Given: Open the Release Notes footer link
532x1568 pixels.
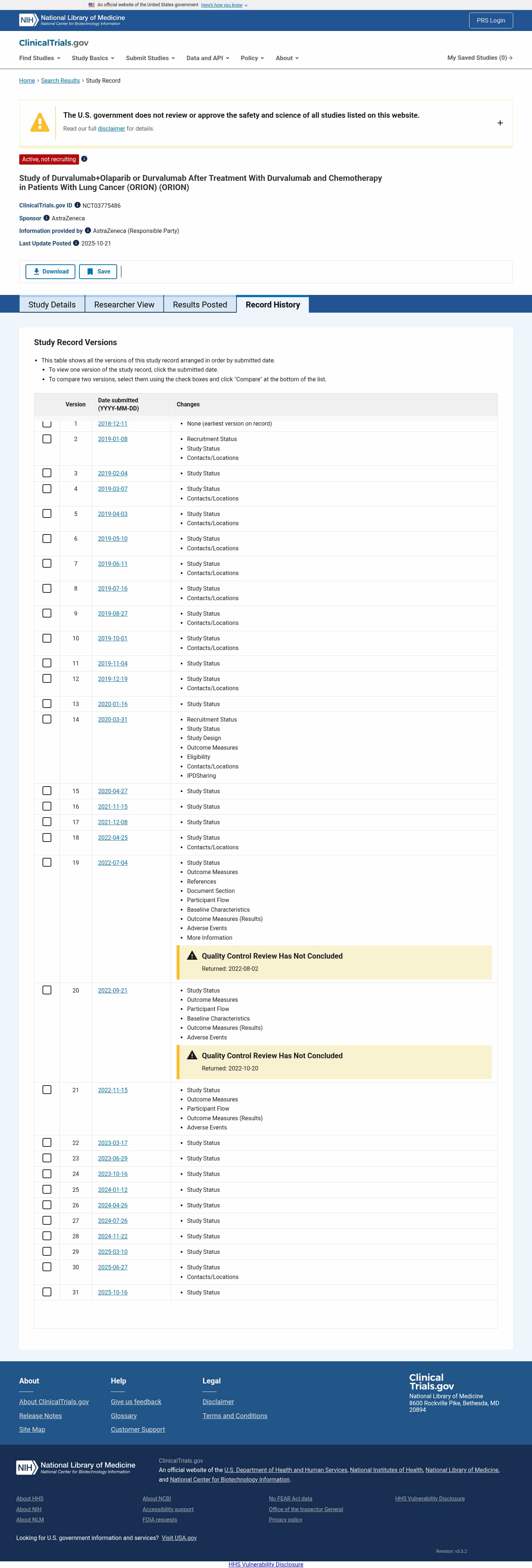Looking at the screenshot, I should click(x=40, y=1416).
